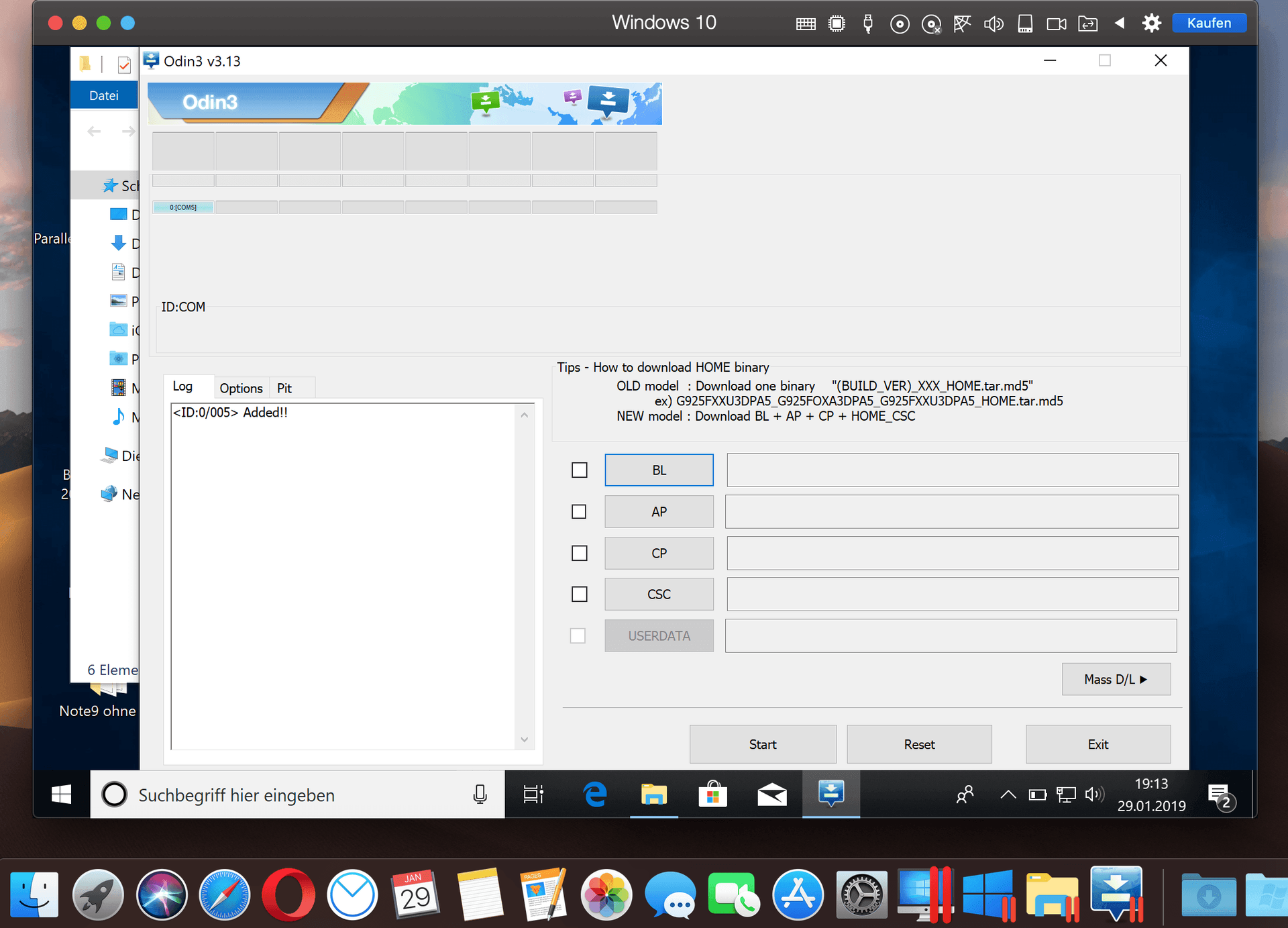Click the BL file select button
Screen dimensions: 1288x928
click(x=659, y=470)
